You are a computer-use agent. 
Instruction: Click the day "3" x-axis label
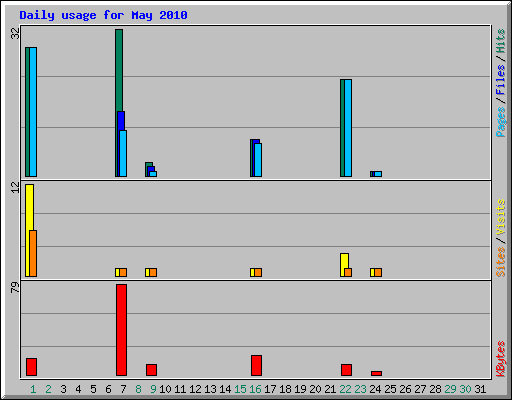point(63,389)
